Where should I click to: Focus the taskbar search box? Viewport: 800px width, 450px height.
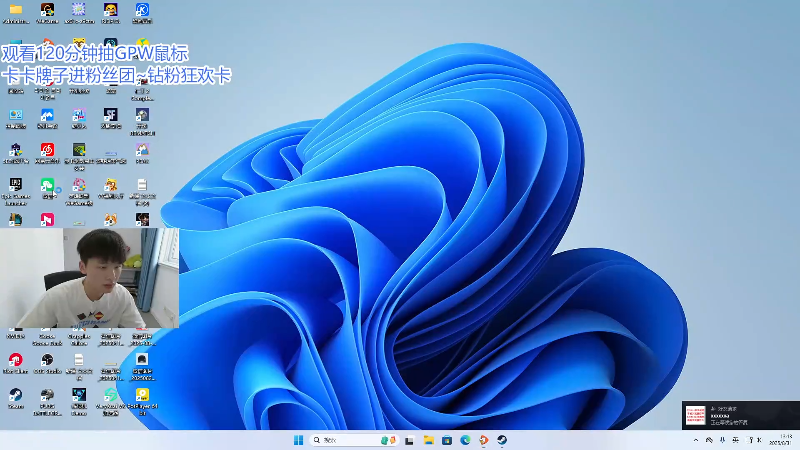click(x=353, y=440)
